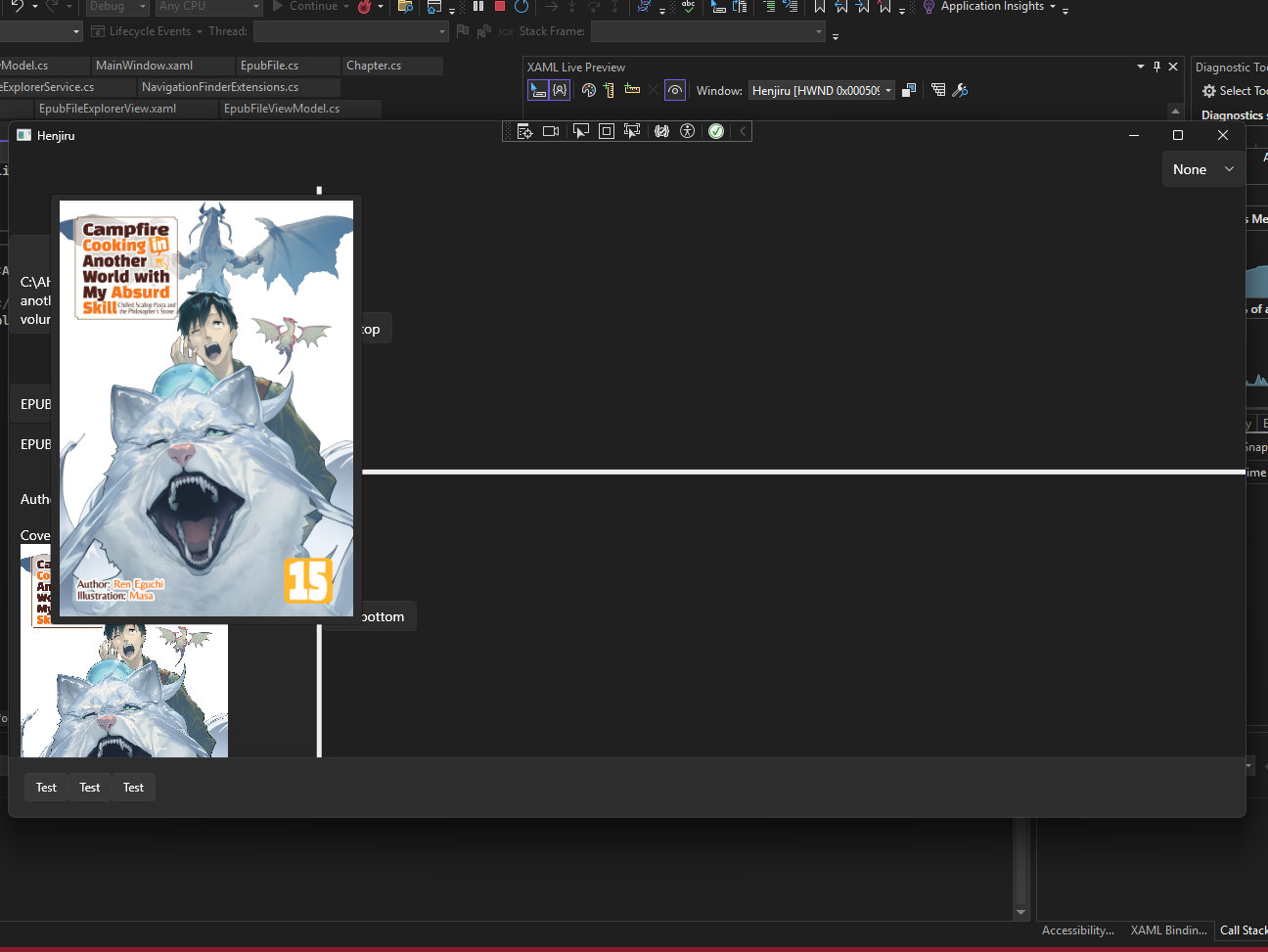Open the color palette icon in XAML Live Preview
This screenshot has width=1268, height=952.
(x=589, y=90)
